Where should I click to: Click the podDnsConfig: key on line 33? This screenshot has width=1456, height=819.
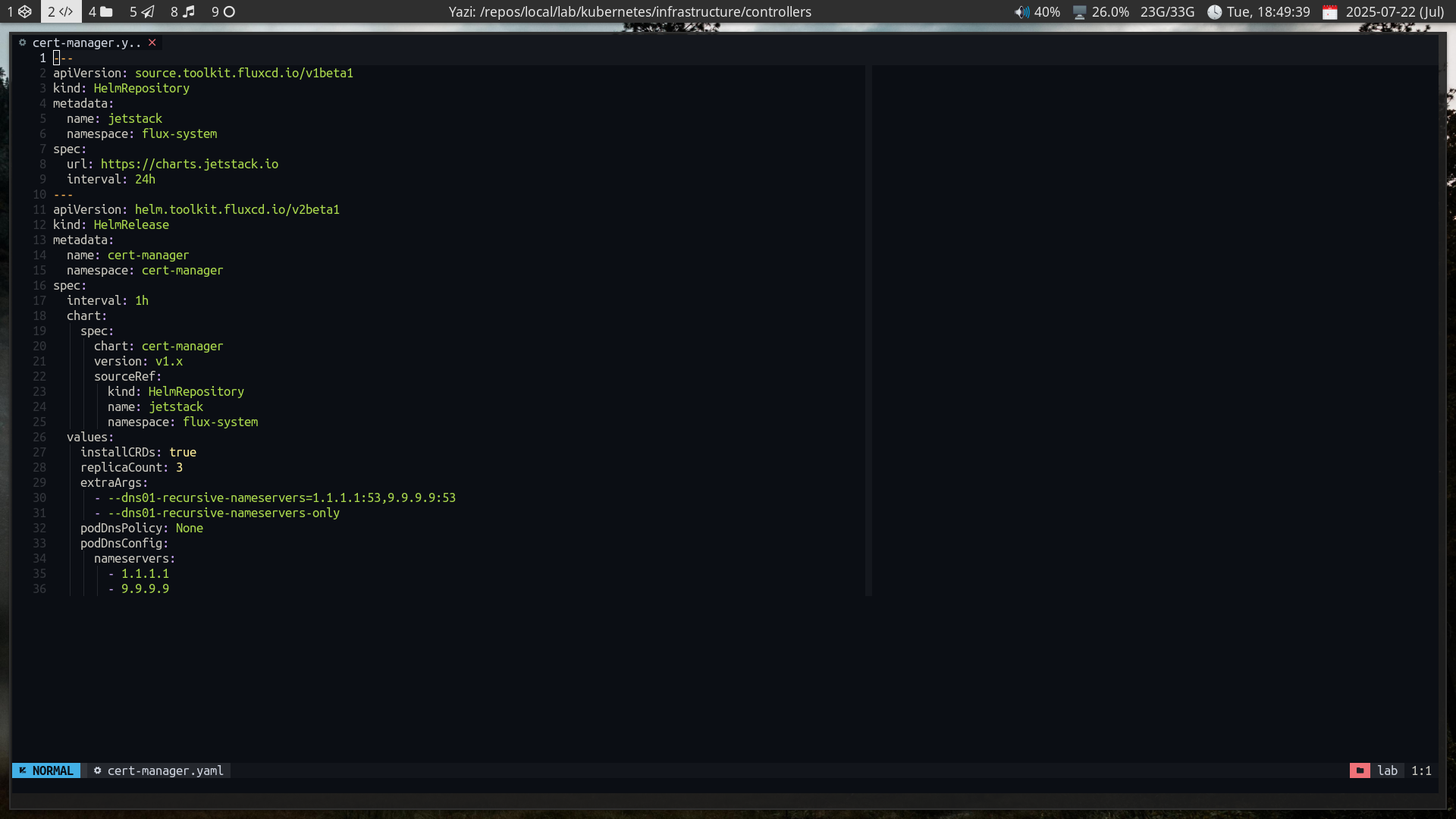pos(124,543)
